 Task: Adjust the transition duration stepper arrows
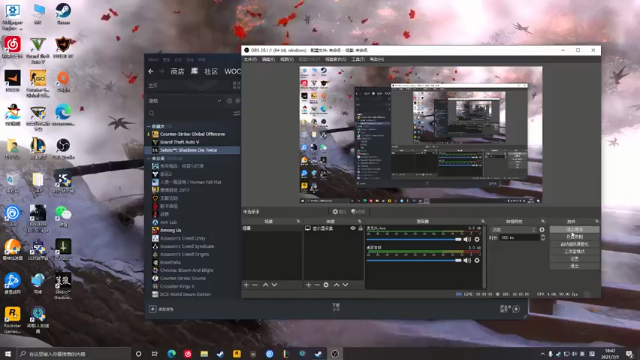tap(542, 237)
